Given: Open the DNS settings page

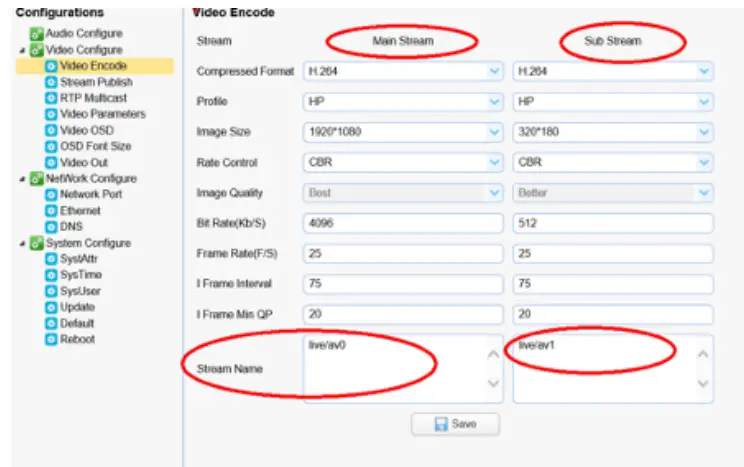Looking at the screenshot, I should 71,227.
